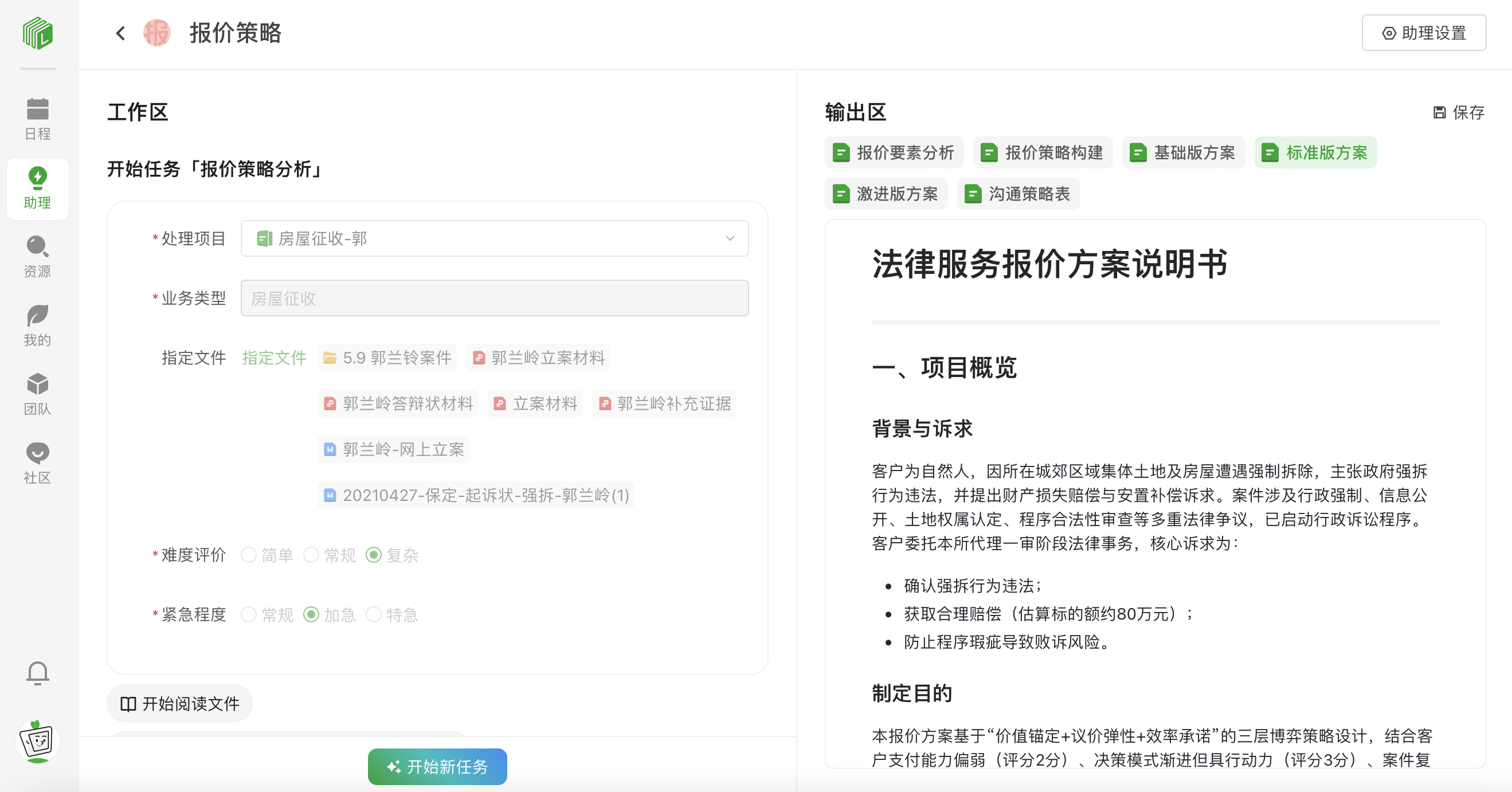Open the 社区 community sidebar icon
This screenshot has width=1512, height=792.
pos(38,463)
